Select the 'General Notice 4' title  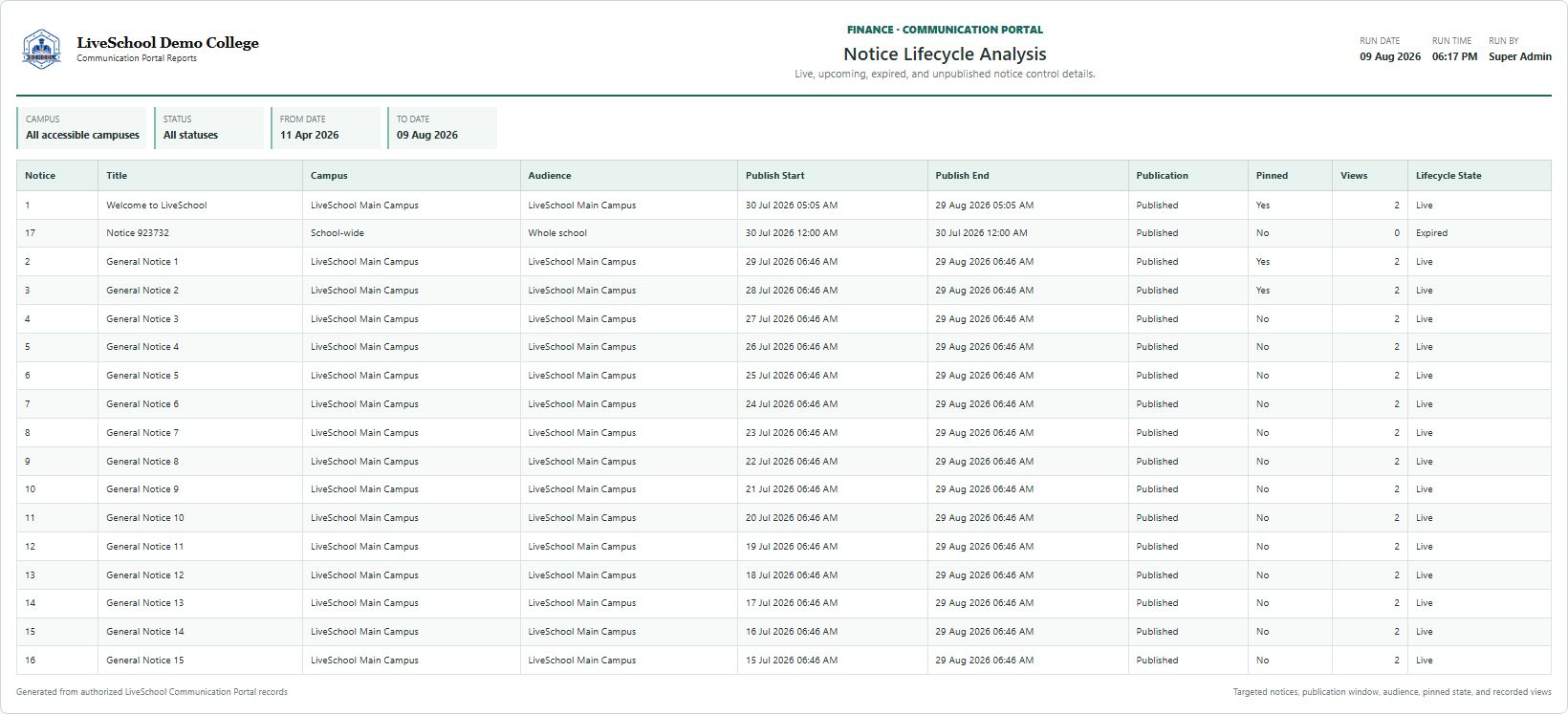(x=142, y=347)
